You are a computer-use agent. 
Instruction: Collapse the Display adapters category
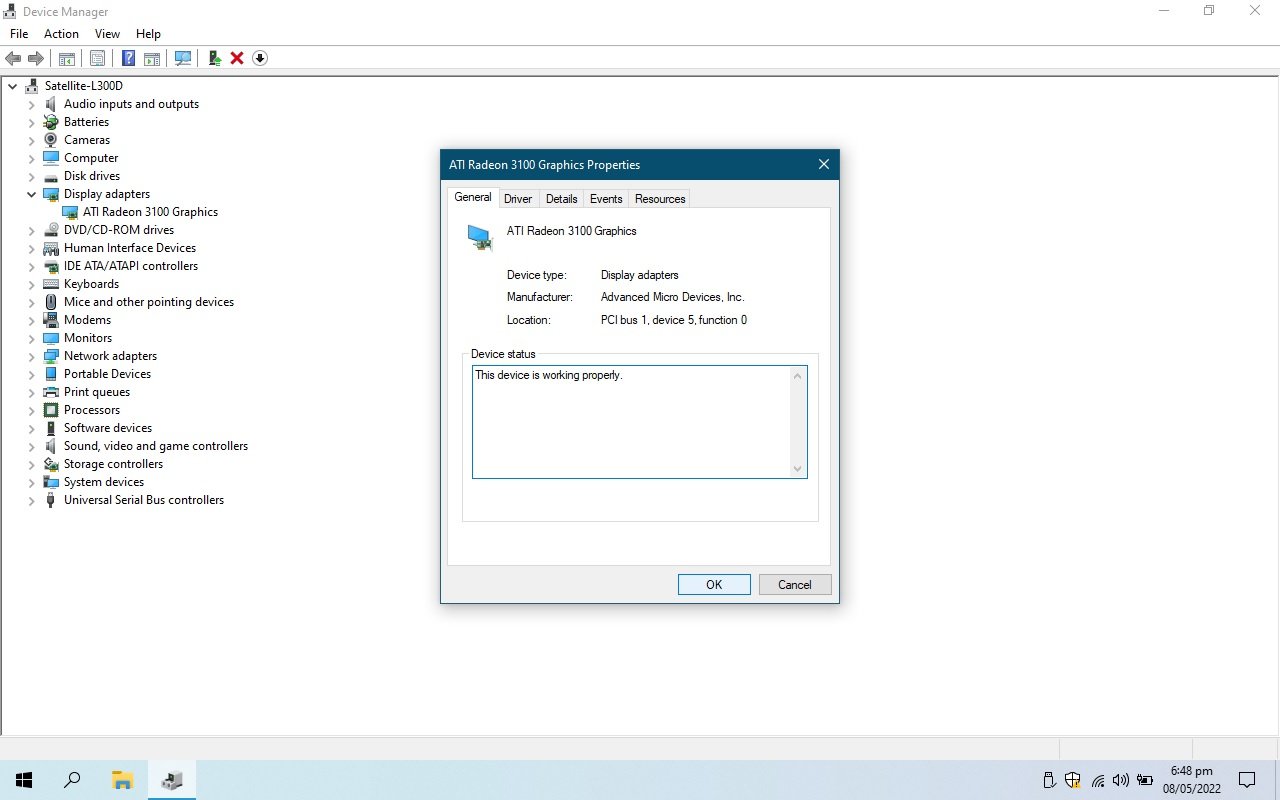[31, 194]
